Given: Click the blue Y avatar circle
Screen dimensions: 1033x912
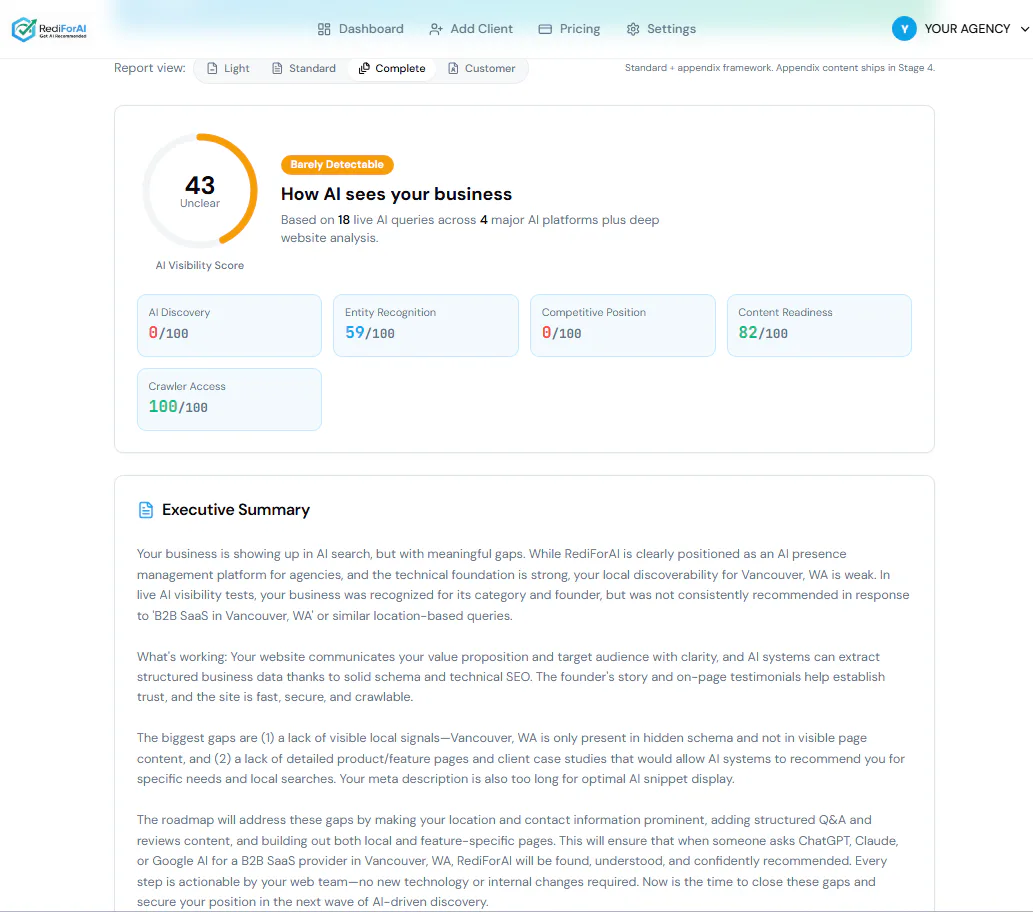Looking at the screenshot, I should (x=904, y=29).
